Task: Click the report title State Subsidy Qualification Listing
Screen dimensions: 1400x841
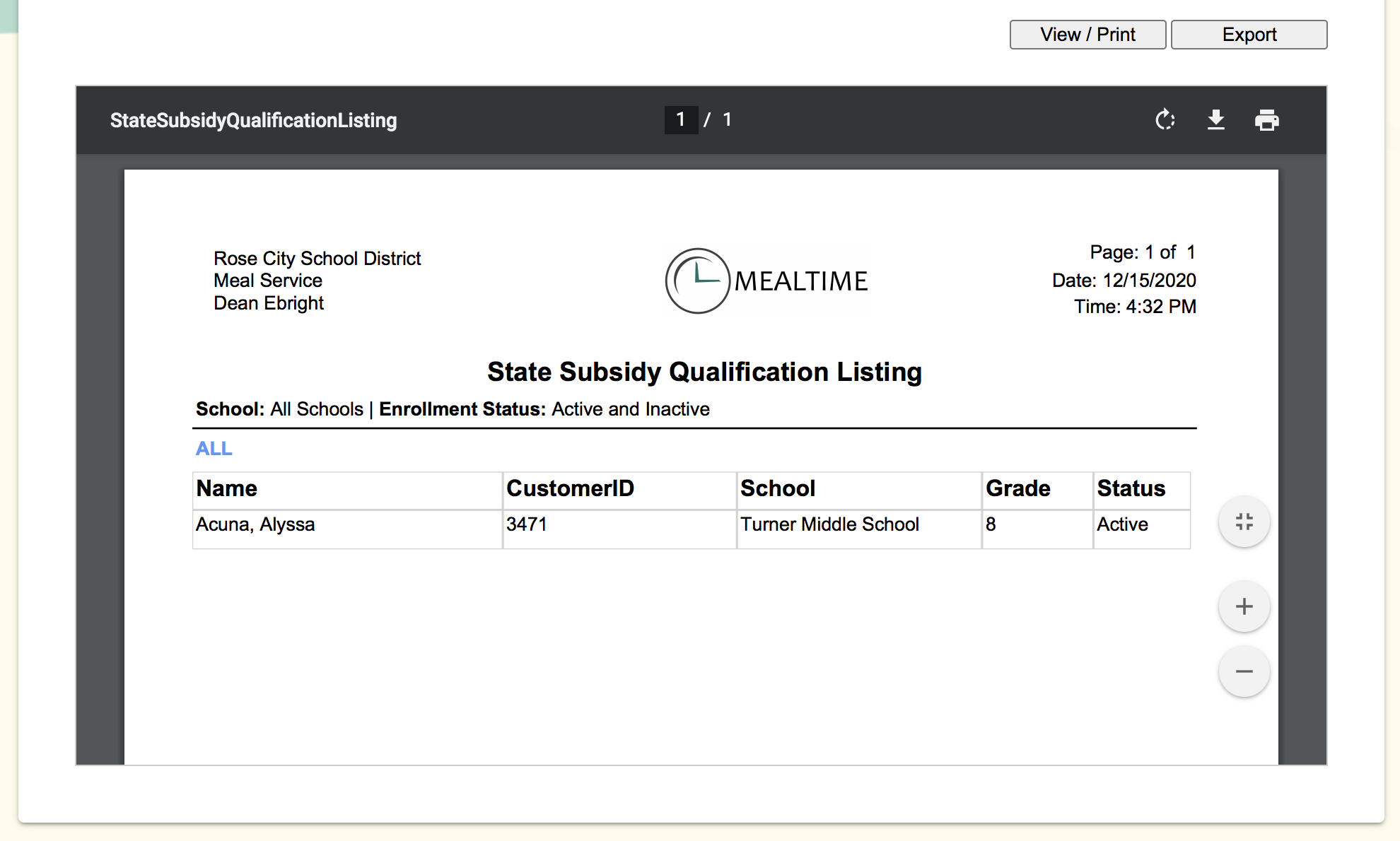Action: [x=704, y=372]
